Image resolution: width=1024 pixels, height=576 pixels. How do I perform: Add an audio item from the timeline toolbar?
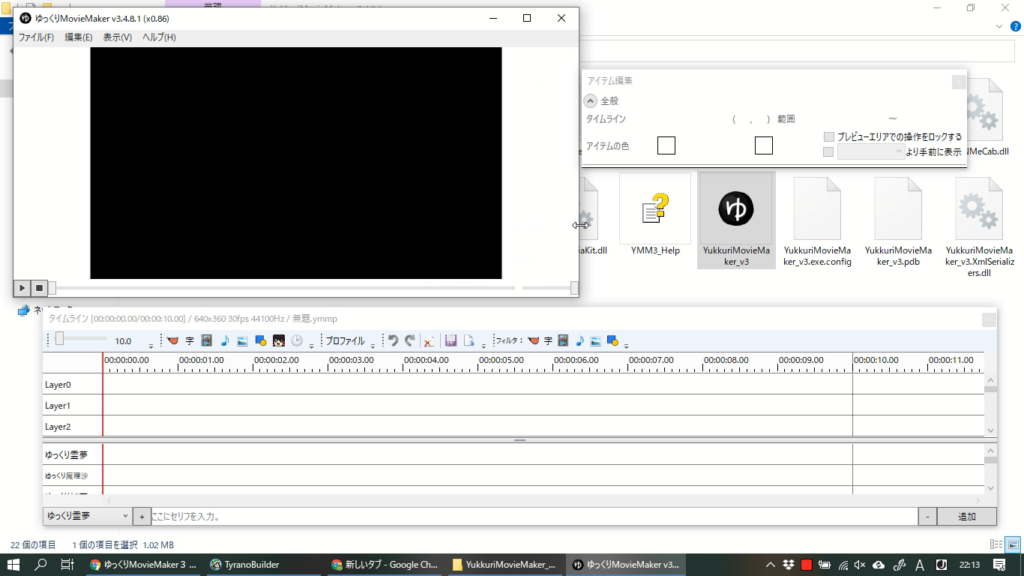click(225, 341)
